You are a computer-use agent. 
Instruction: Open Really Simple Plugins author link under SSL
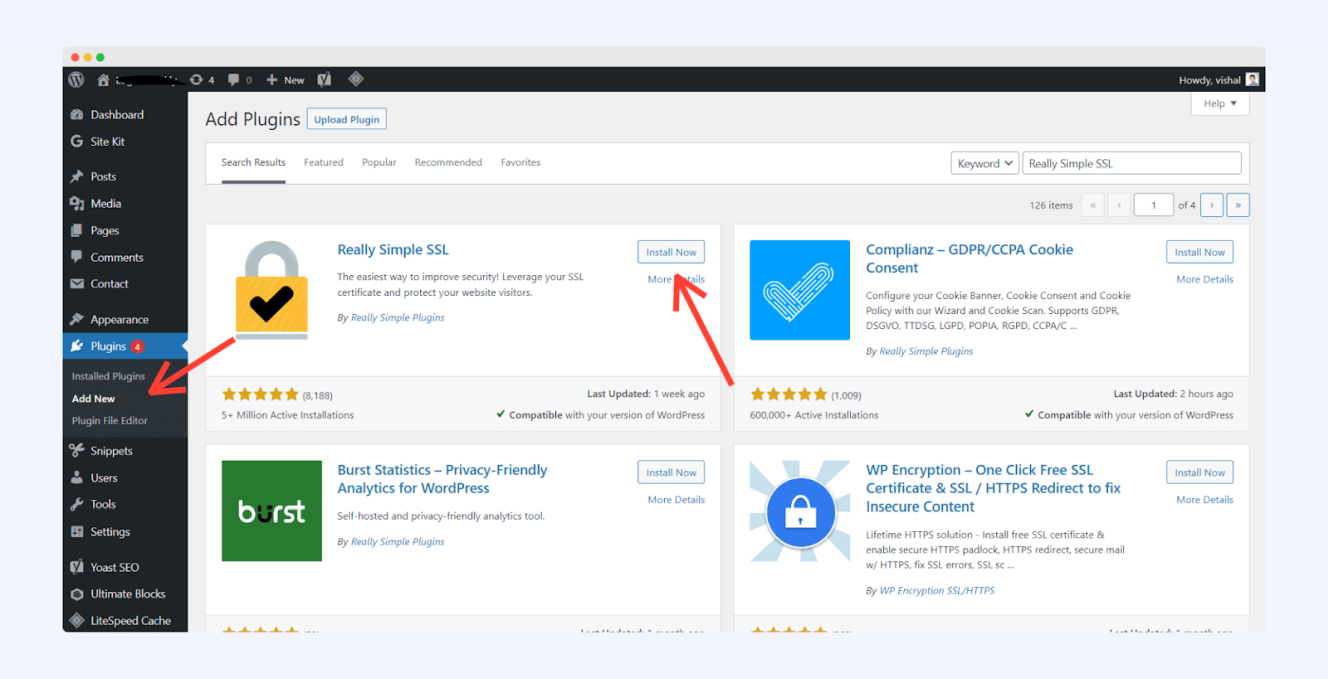pyautogui.click(x=398, y=318)
